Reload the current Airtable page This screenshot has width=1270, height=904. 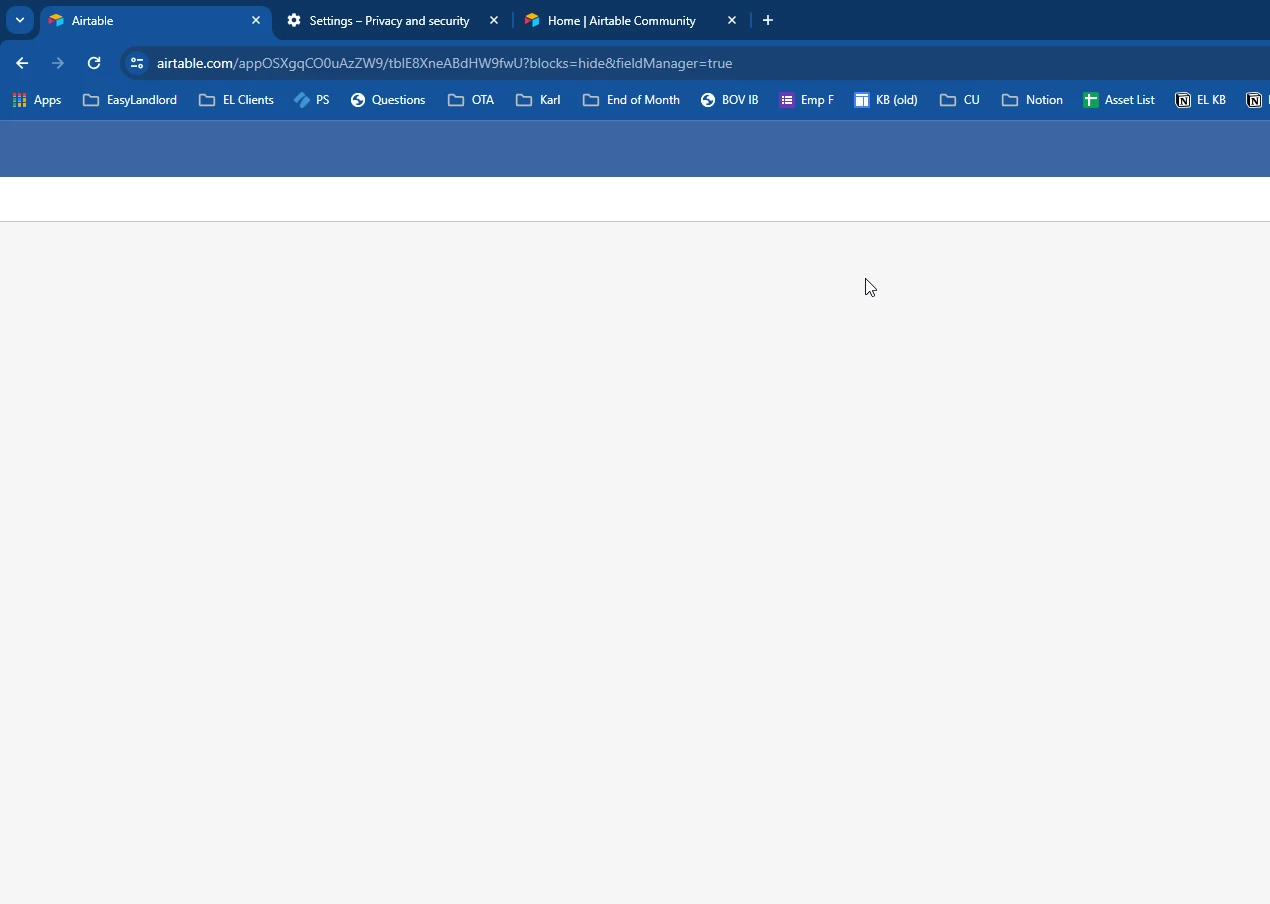pos(94,63)
